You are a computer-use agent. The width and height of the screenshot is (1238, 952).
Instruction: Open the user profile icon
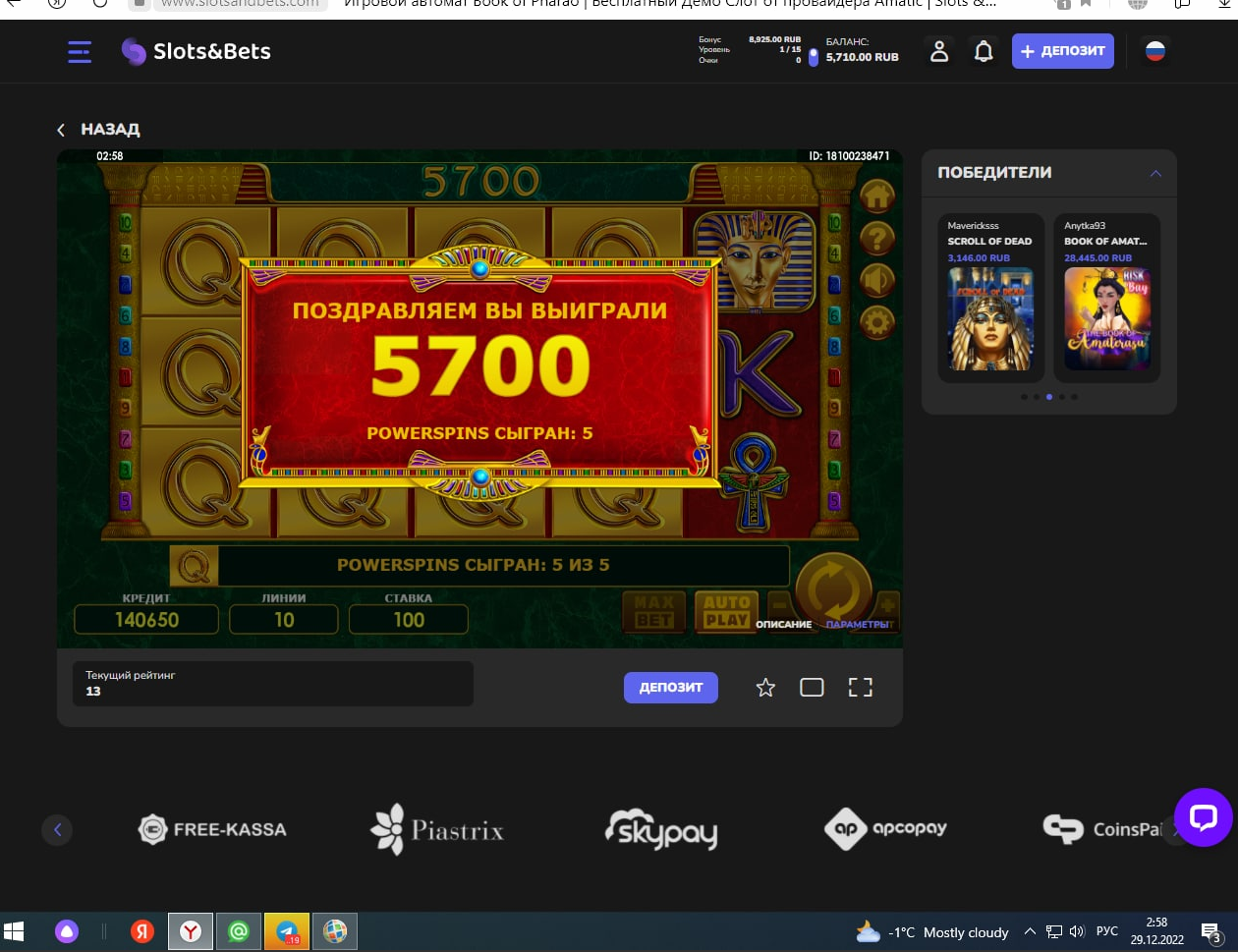pyautogui.click(x=939, y=52)
